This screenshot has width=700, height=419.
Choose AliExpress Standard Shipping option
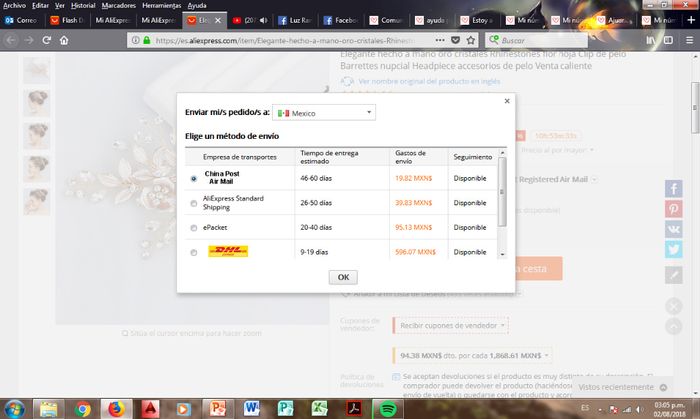193,202
